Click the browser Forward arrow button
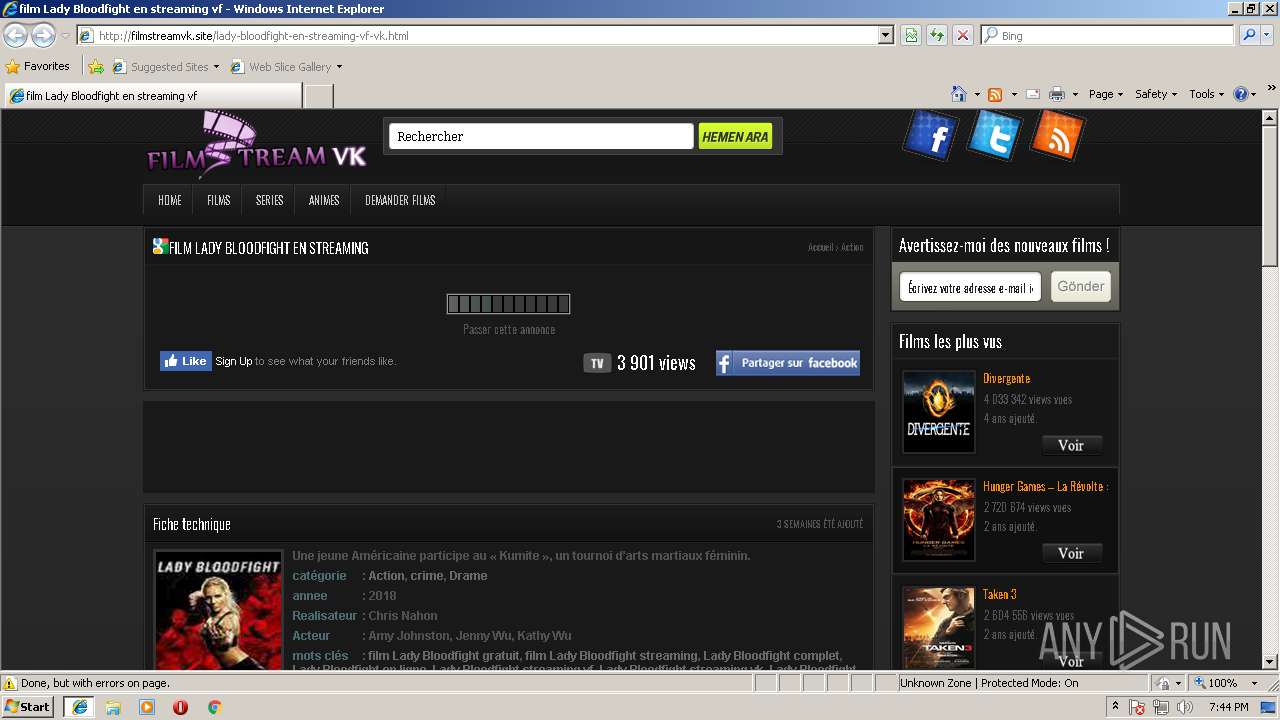Image resolution: width=1280 pixels, height=720 pixels. (43, 36)
